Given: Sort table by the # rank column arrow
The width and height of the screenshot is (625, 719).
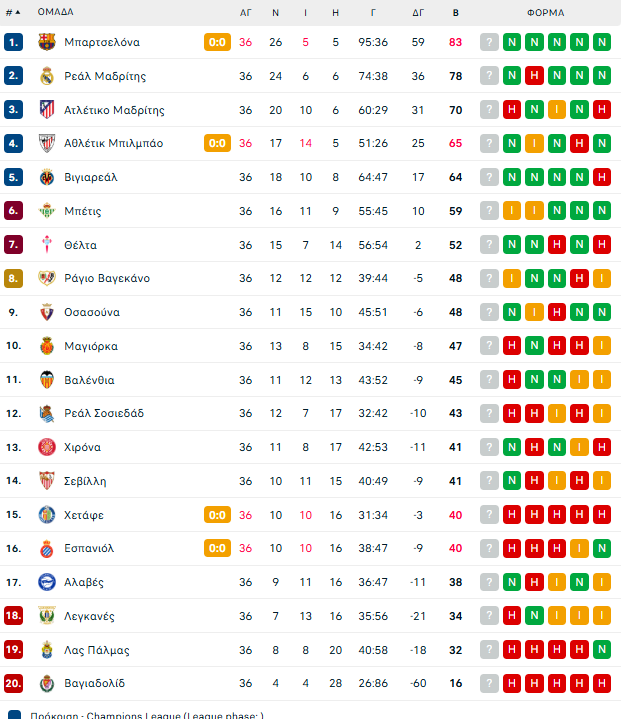Looking at the screenshot, I should 13,12.
